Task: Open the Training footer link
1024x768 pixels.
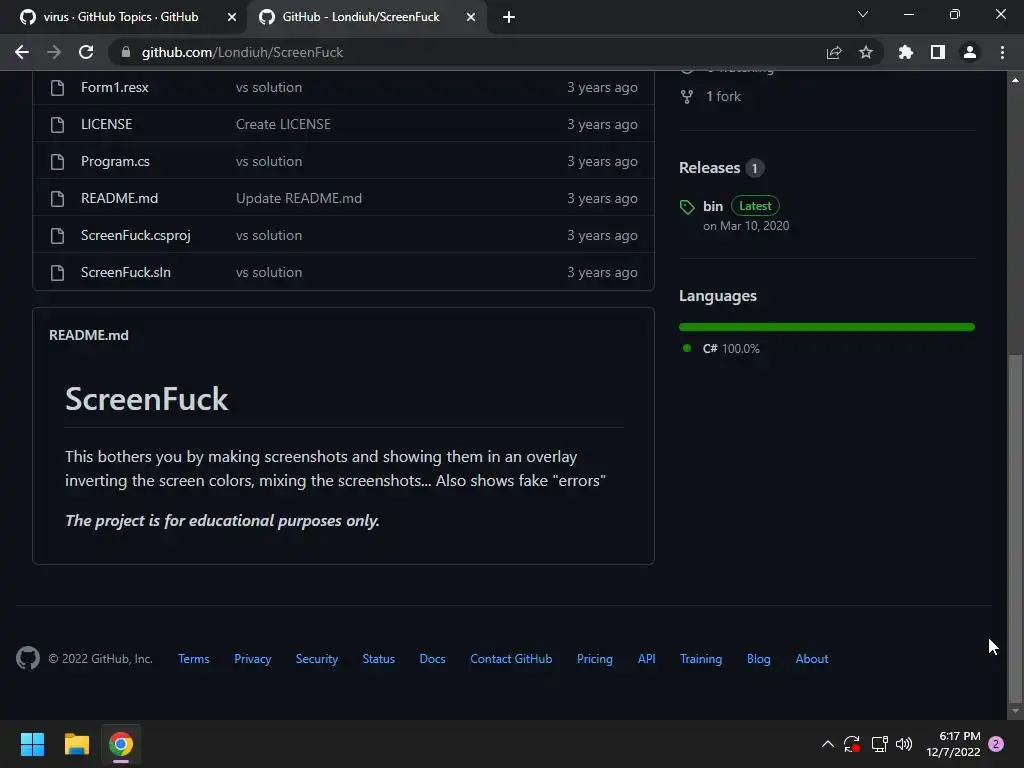Action: coord(701,659)
